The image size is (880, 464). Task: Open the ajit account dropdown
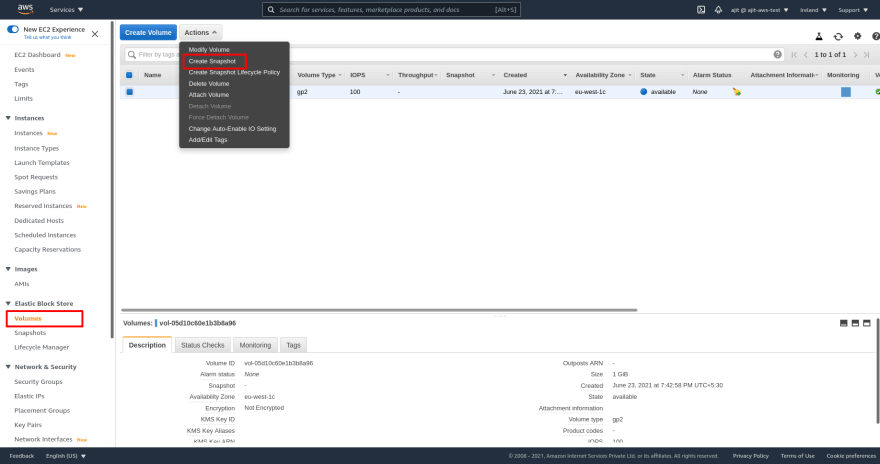click(x=759, y=10)
